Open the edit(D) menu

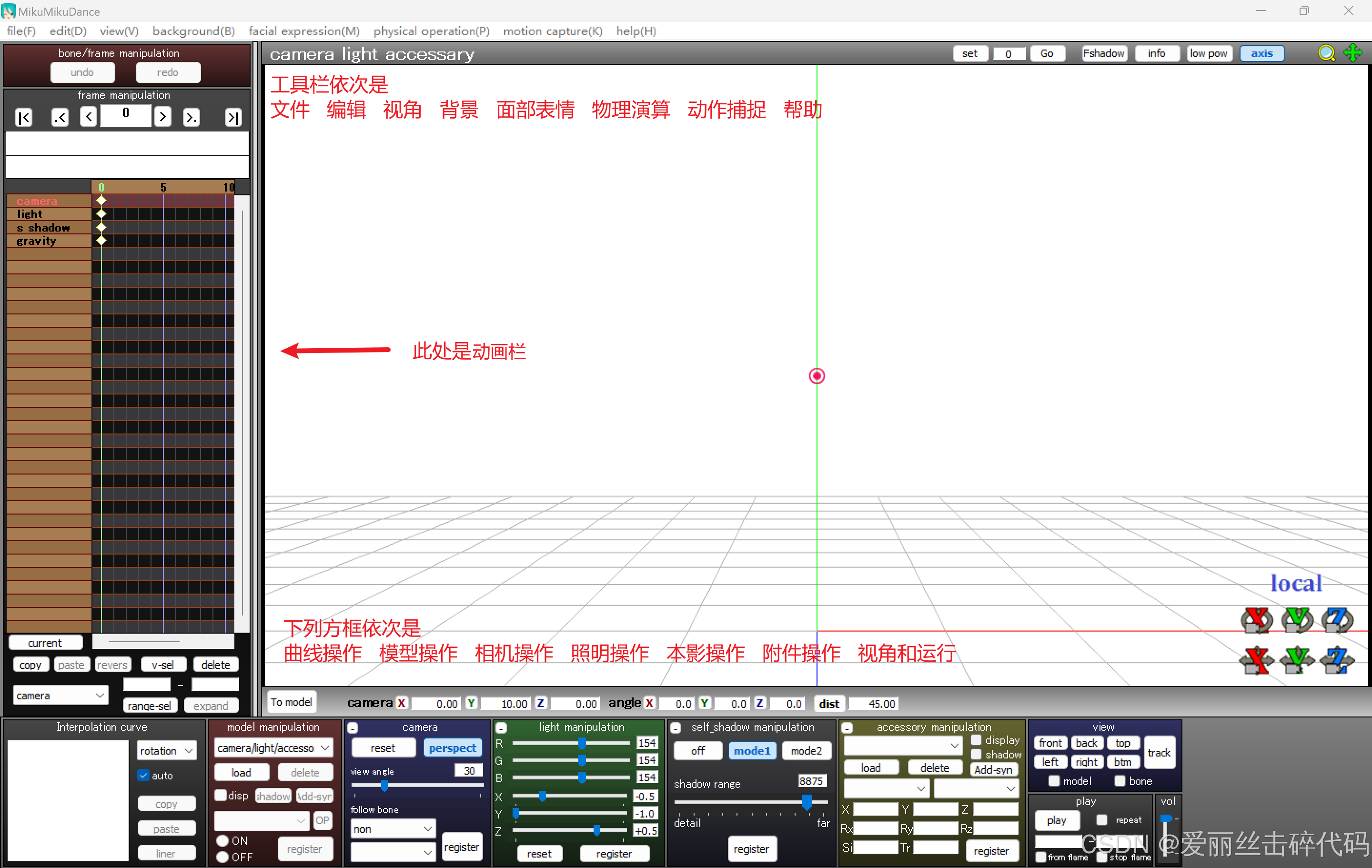[68, 31]
